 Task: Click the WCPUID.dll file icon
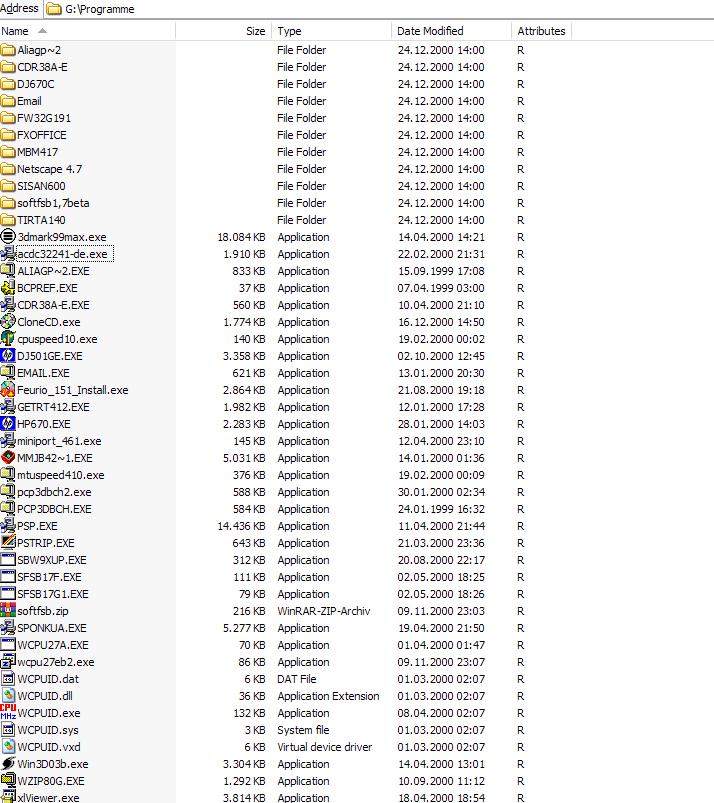[x=8, y=695]
